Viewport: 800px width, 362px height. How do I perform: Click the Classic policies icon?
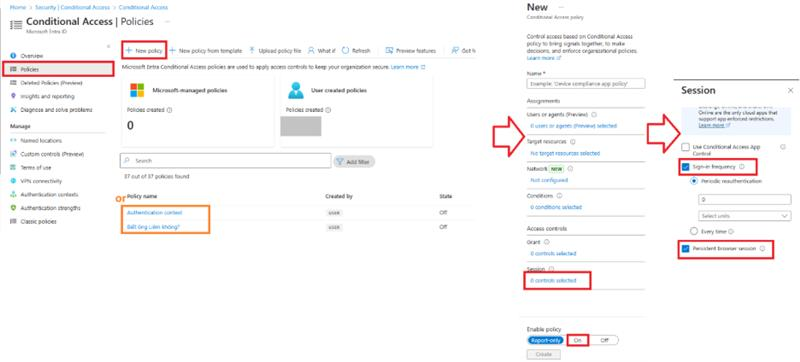pyautogui.click(x=13, y=221)
